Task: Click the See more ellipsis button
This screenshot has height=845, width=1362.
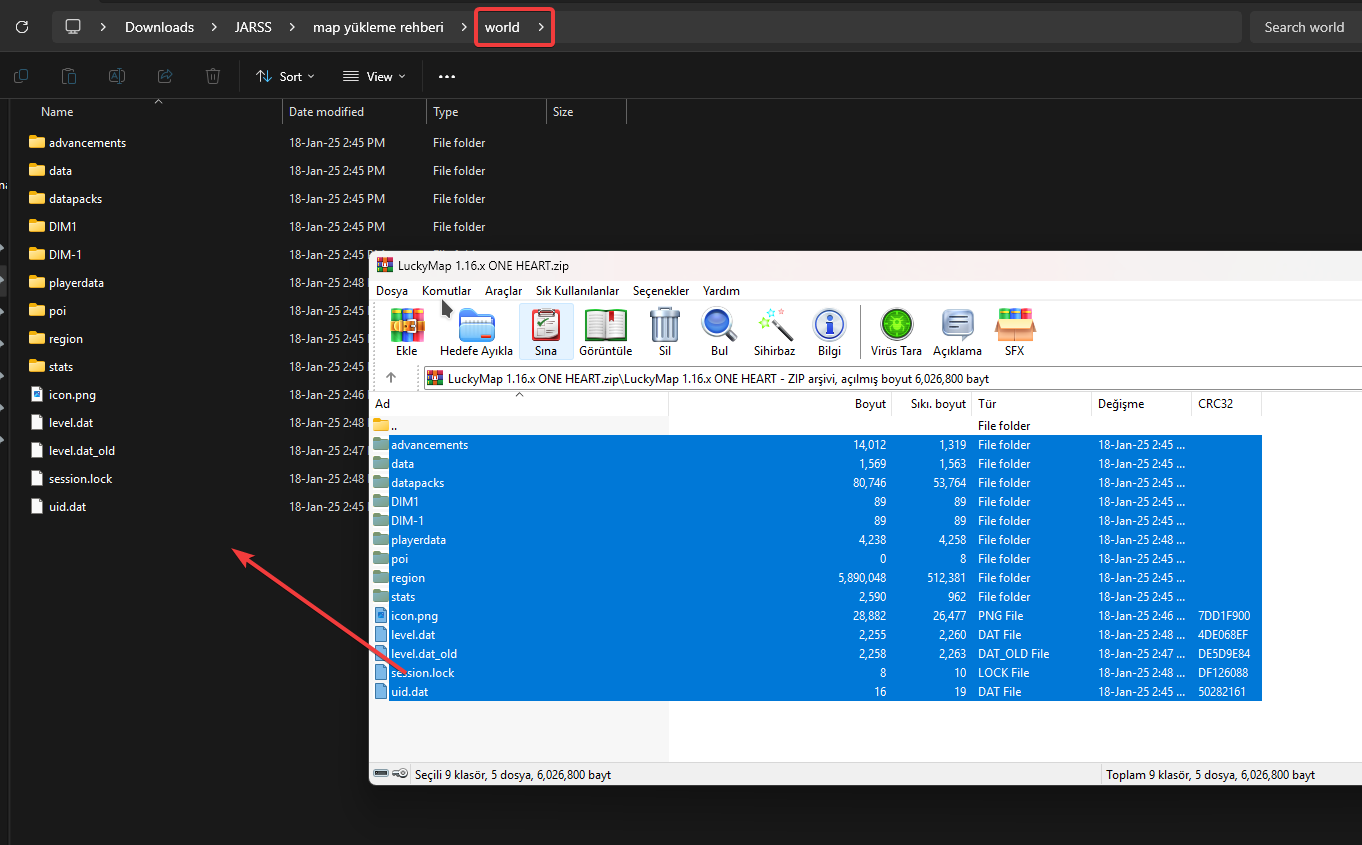Action: 447,76
